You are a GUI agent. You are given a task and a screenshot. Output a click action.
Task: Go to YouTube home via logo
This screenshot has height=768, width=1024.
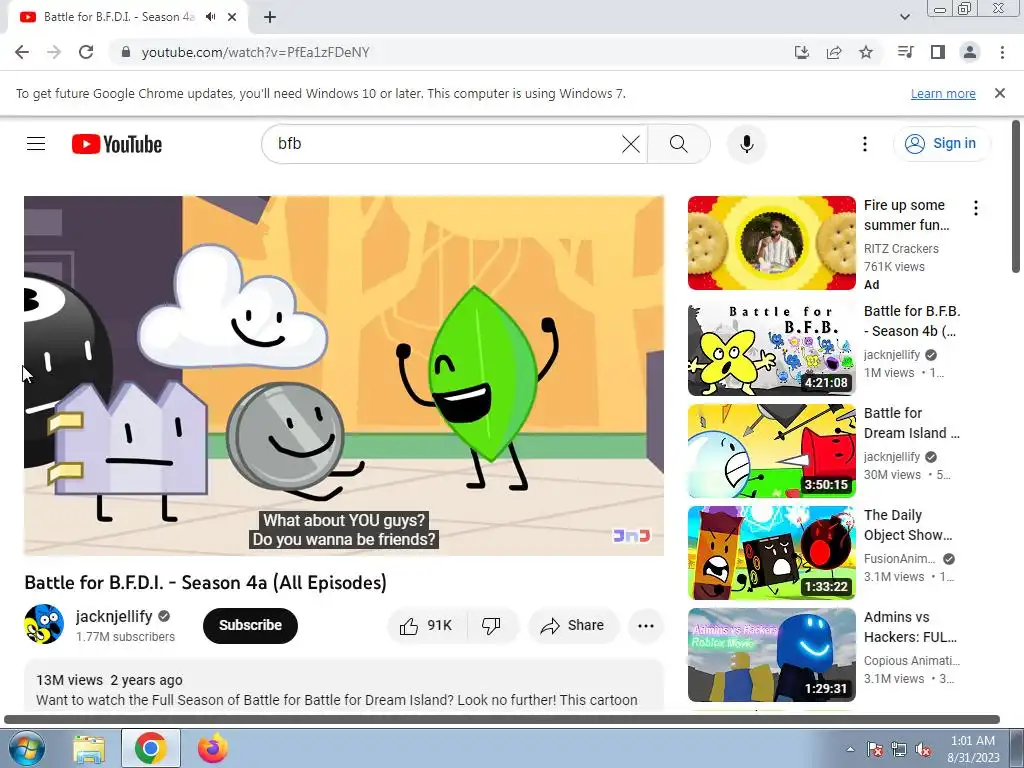point(117,144)
